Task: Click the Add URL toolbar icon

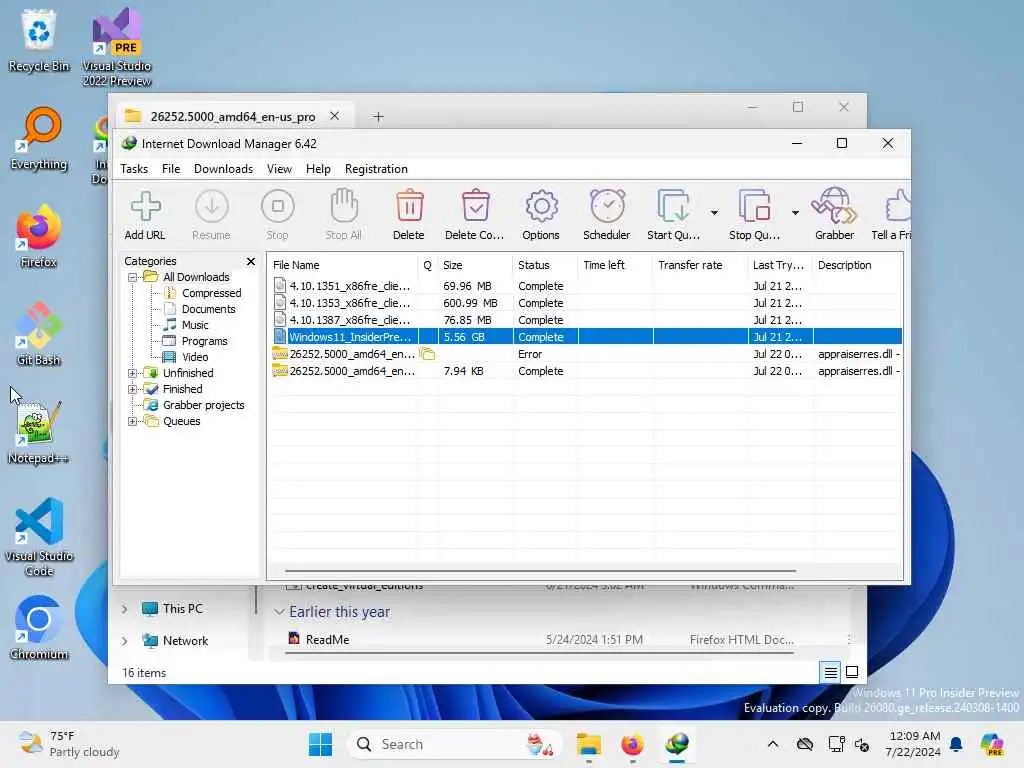Action: pos(145,207)
